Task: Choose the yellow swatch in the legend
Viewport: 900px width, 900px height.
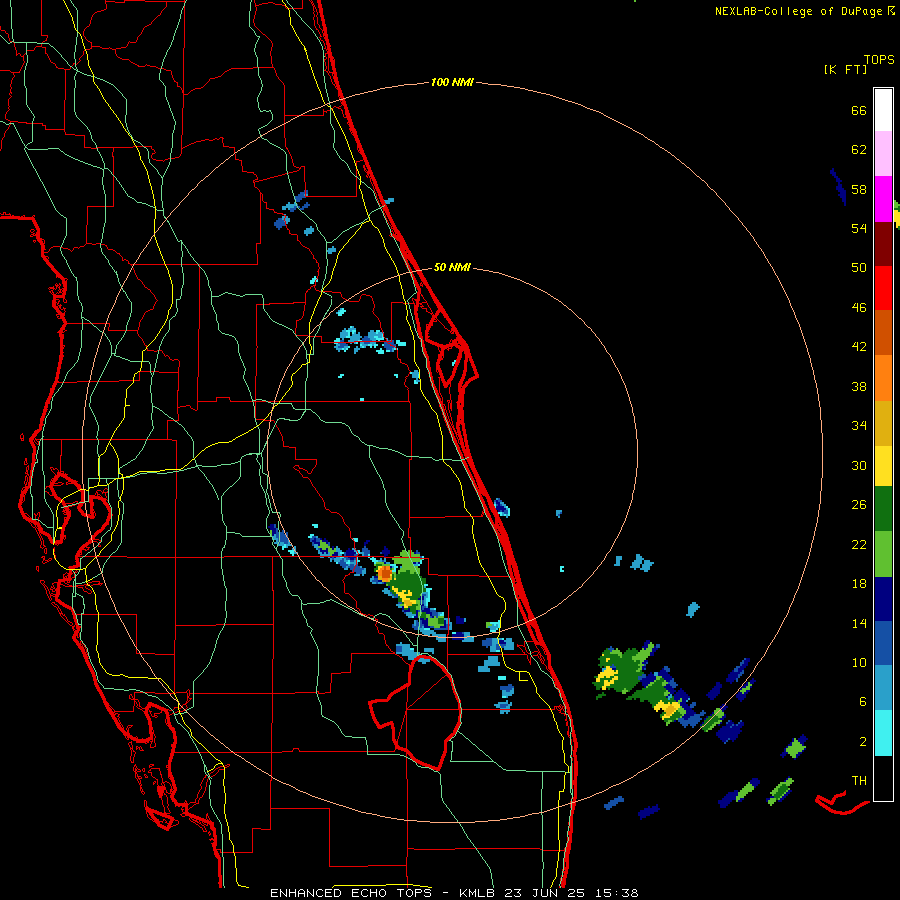Action: pyautogui.click(x=883, y=466)
